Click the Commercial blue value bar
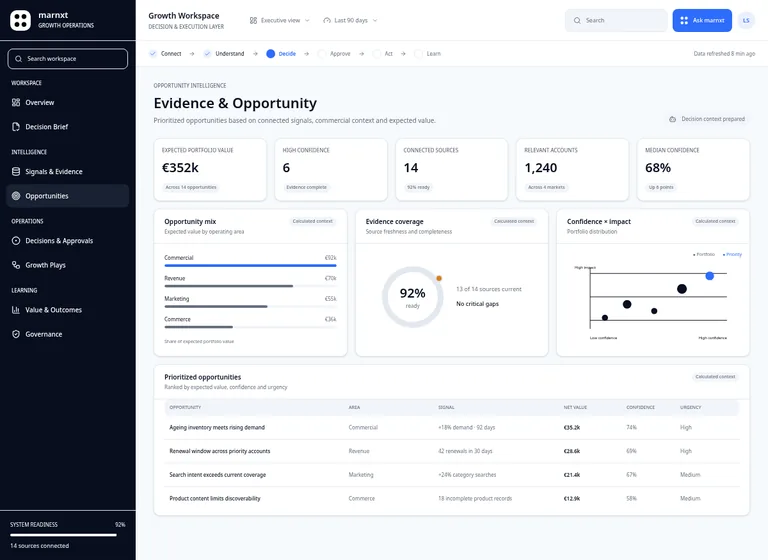The width and height of the screenshot is (768, 560). pos(250,266)
